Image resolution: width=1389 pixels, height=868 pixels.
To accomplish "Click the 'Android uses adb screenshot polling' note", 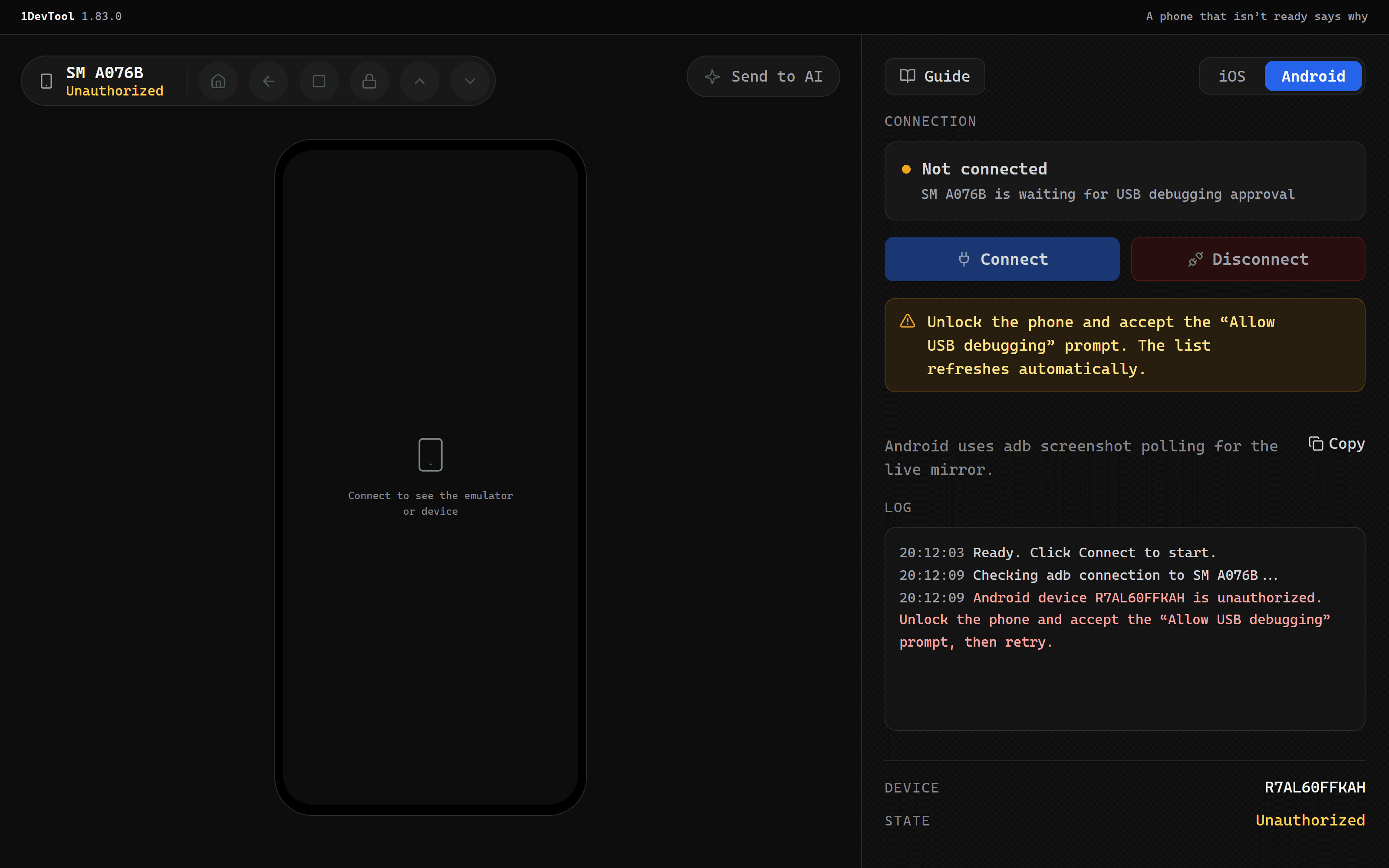I will coord(1081,457).
